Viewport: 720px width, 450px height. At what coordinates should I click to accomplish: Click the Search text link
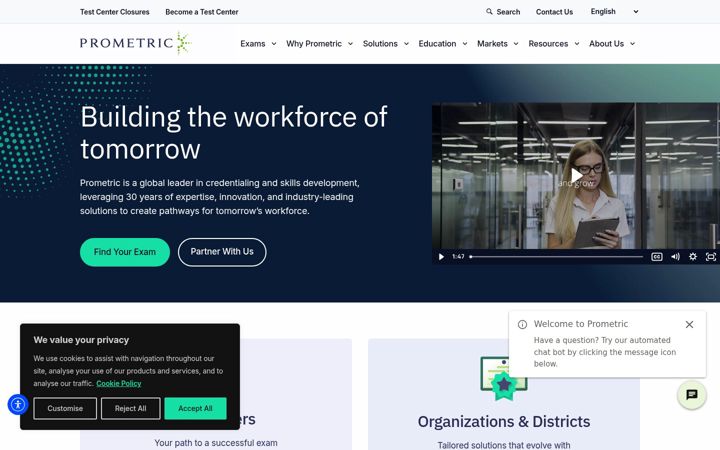[508, 12]
